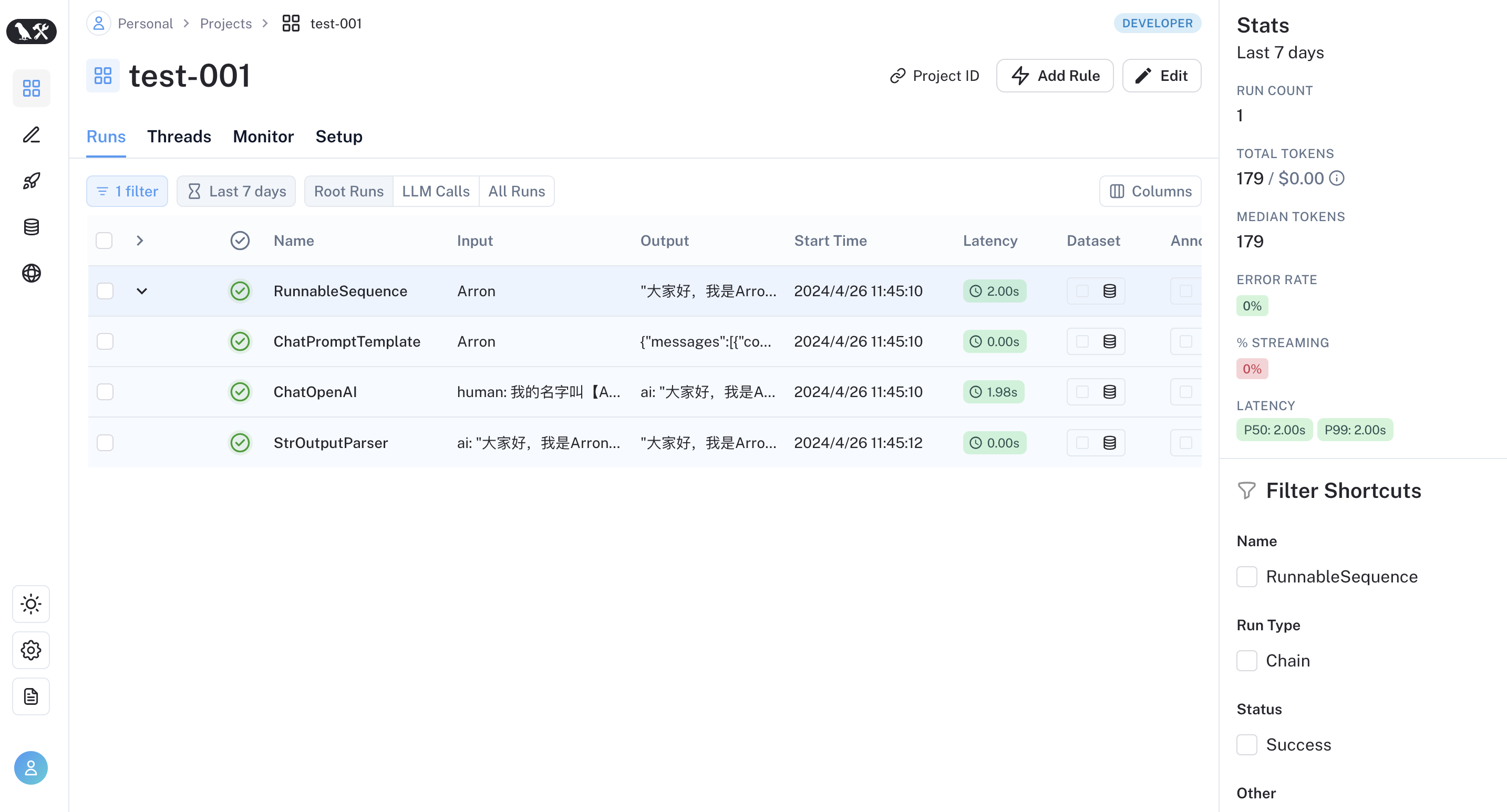Viewport: 1507px width, 812px height.
Task: Select the ChatPromptTemplate row checkbox
Action: (105, 341)
